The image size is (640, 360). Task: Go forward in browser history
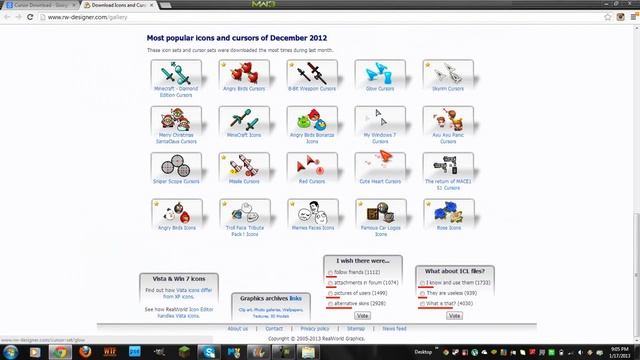tap(18, 17)
